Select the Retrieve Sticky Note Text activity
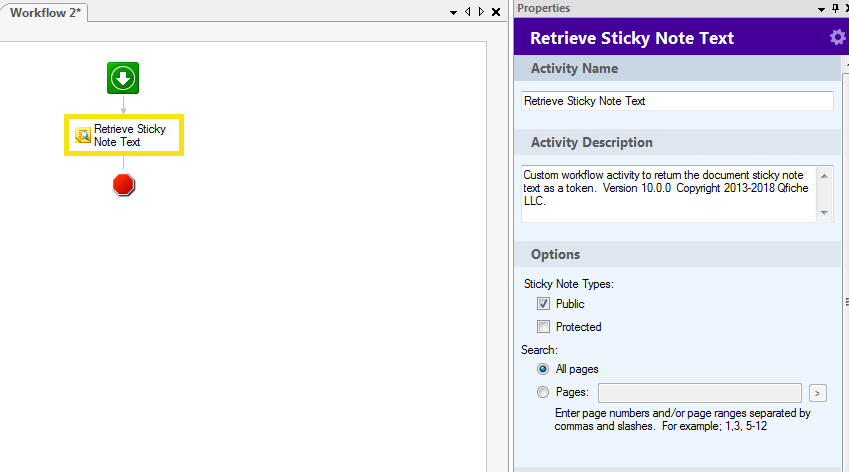The width and height of the screenshot is (849, 472). point(124,135)
